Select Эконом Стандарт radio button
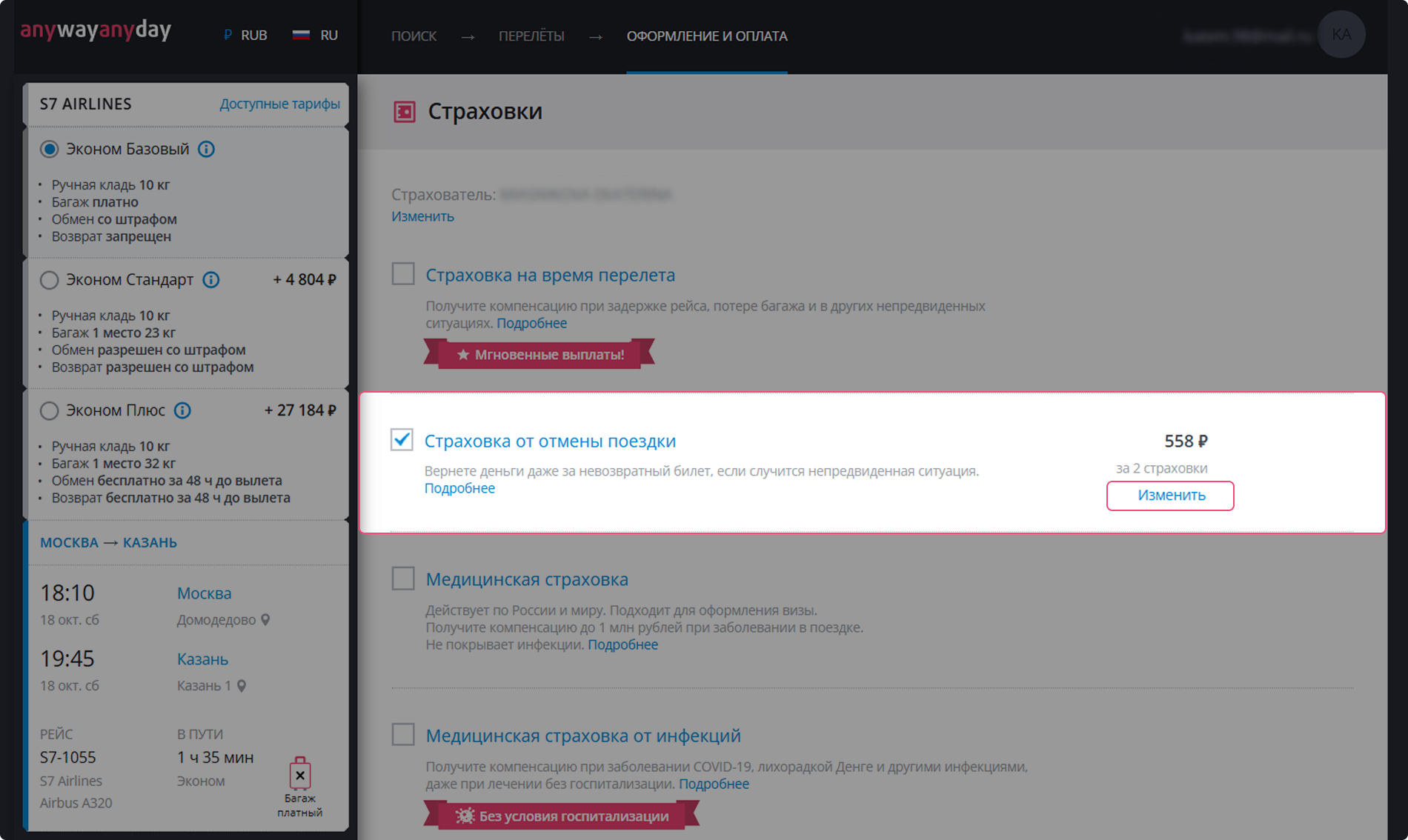Image resolution: width=1408 pixels, height=840 pixels. pyautogui.click(x=49, y=280)
